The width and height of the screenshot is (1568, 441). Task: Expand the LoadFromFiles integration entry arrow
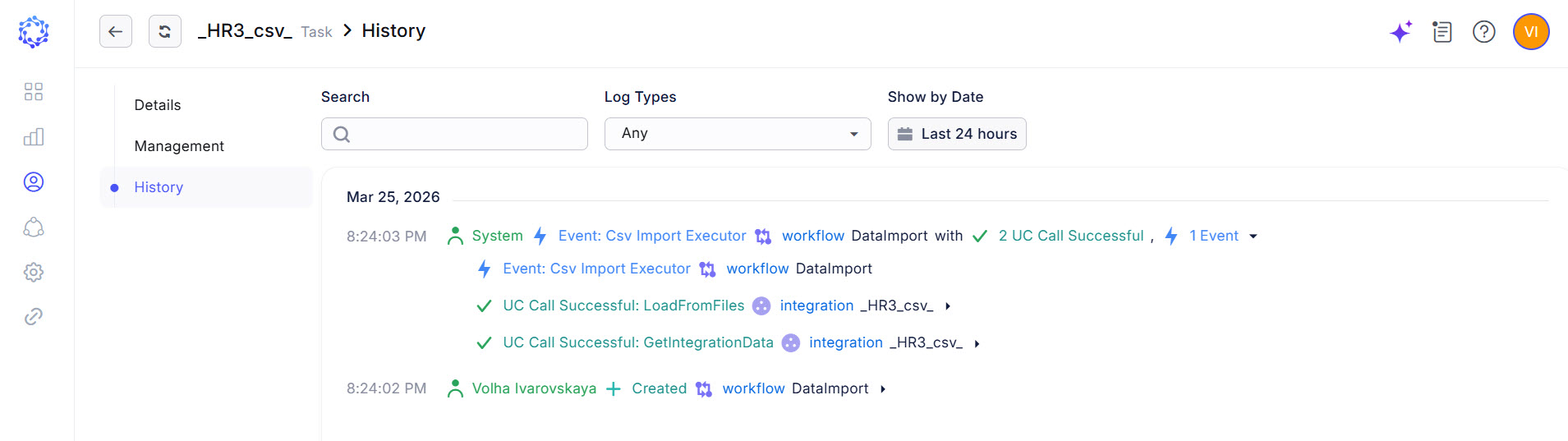coord(948,306)
